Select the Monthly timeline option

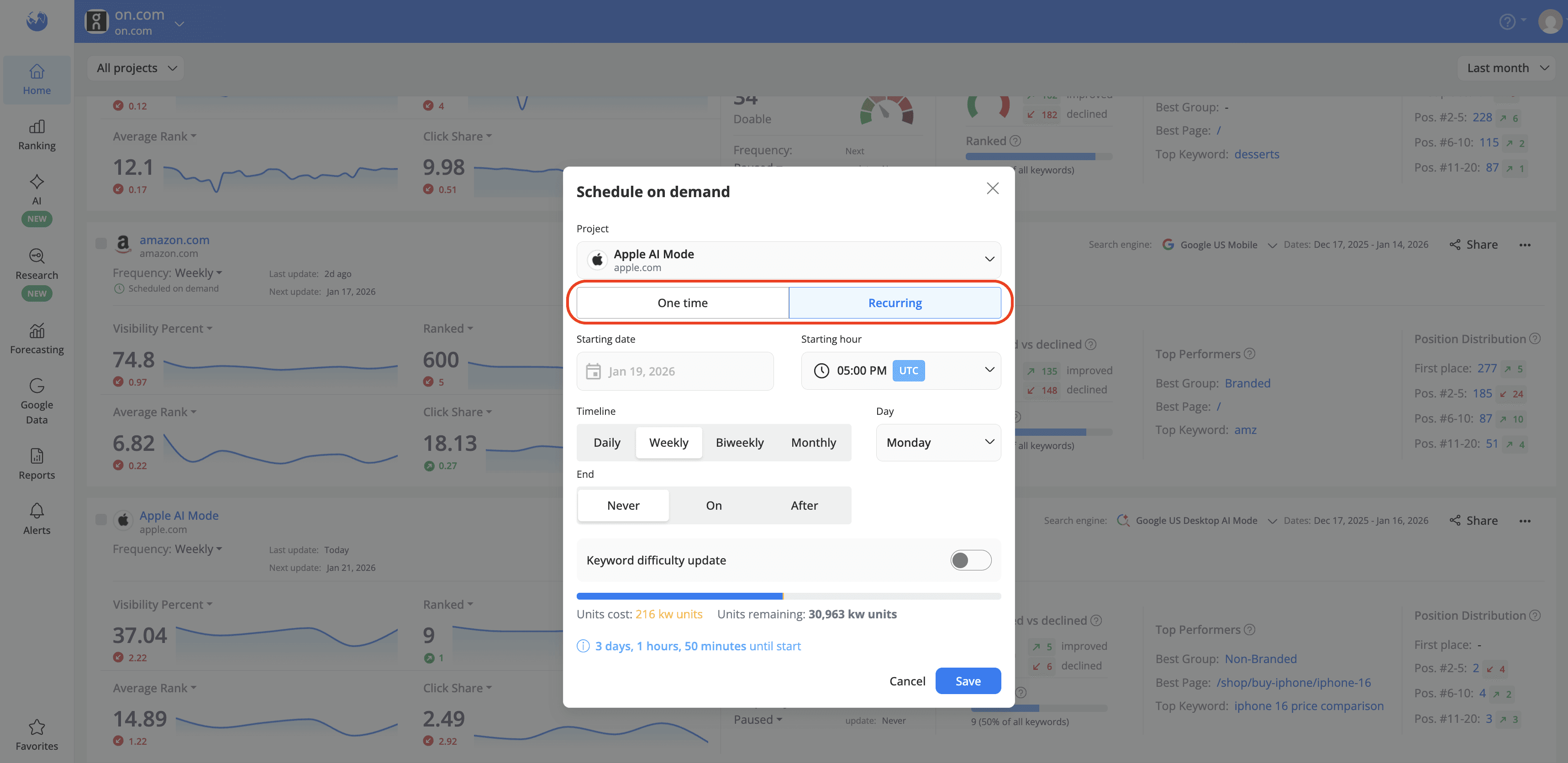(813, 442)
